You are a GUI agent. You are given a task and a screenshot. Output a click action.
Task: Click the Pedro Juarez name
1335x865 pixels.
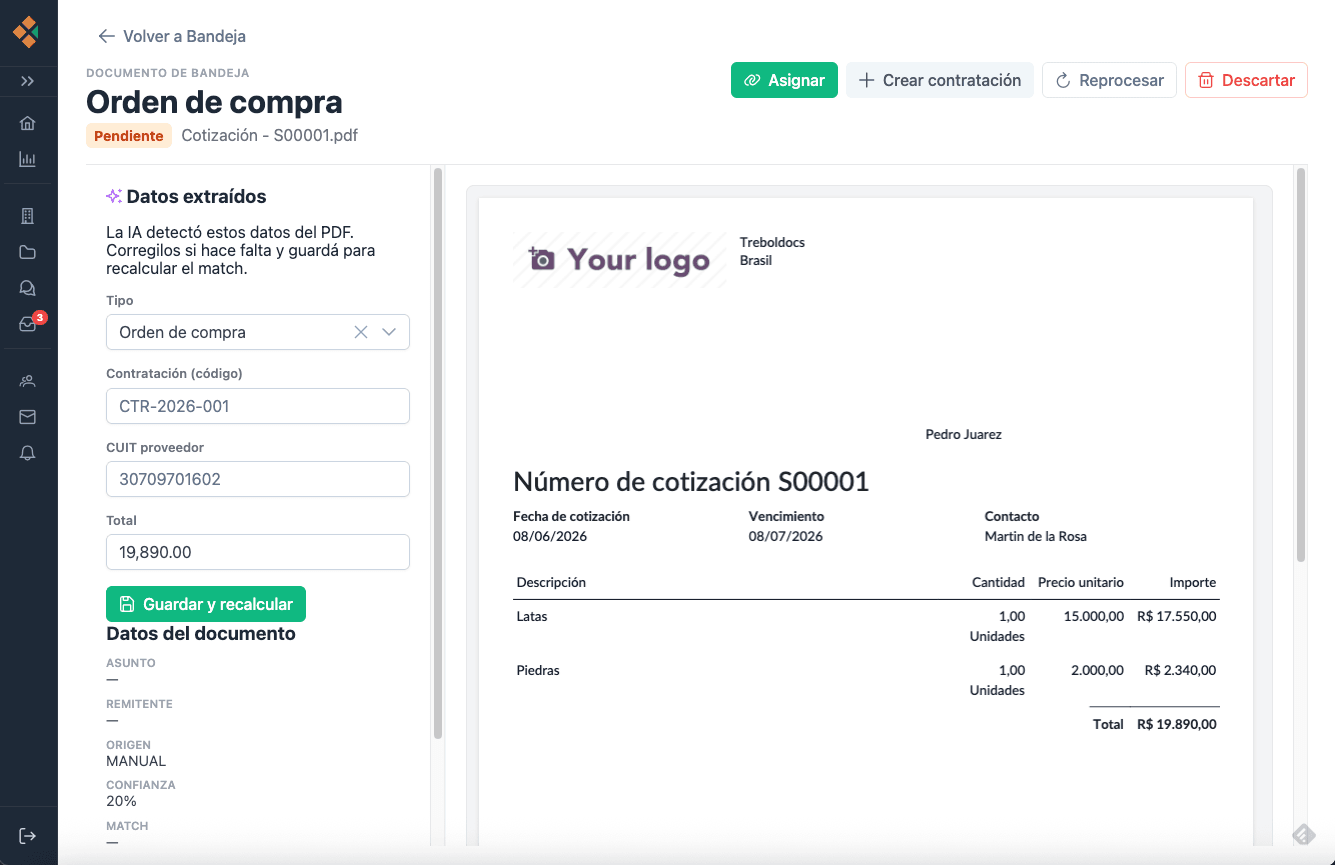click(964, 434)
